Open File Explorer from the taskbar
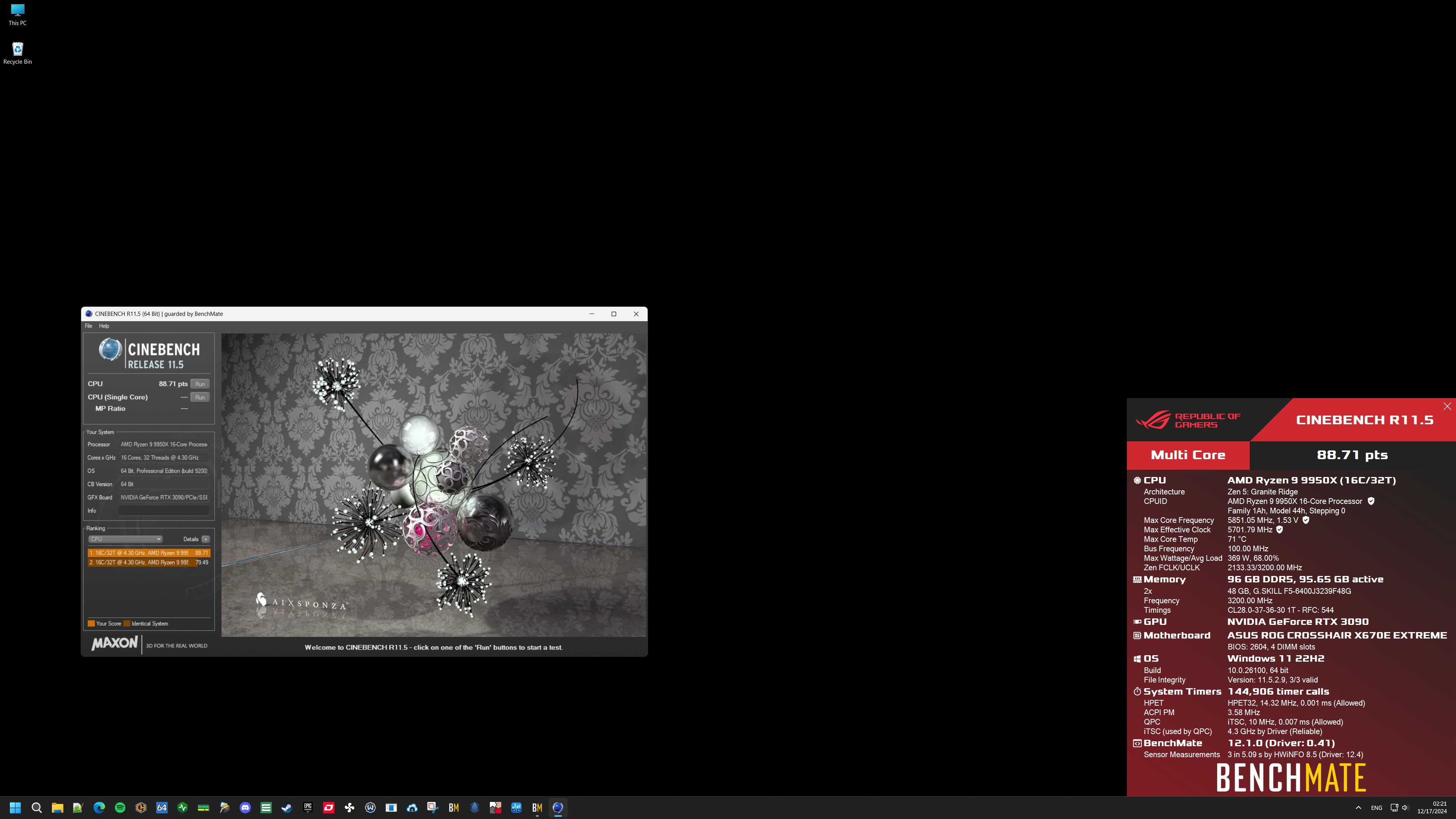 click(57, 808)
